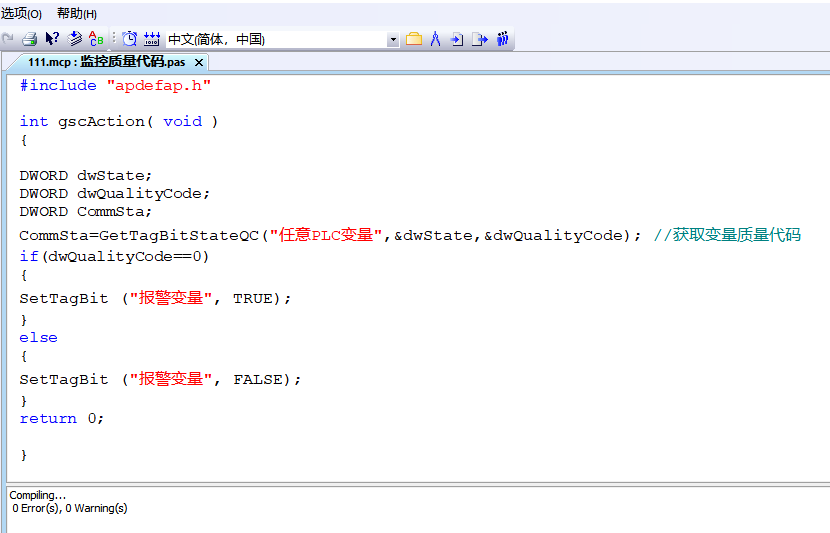Click the import arrow-into-page icon

457,39
